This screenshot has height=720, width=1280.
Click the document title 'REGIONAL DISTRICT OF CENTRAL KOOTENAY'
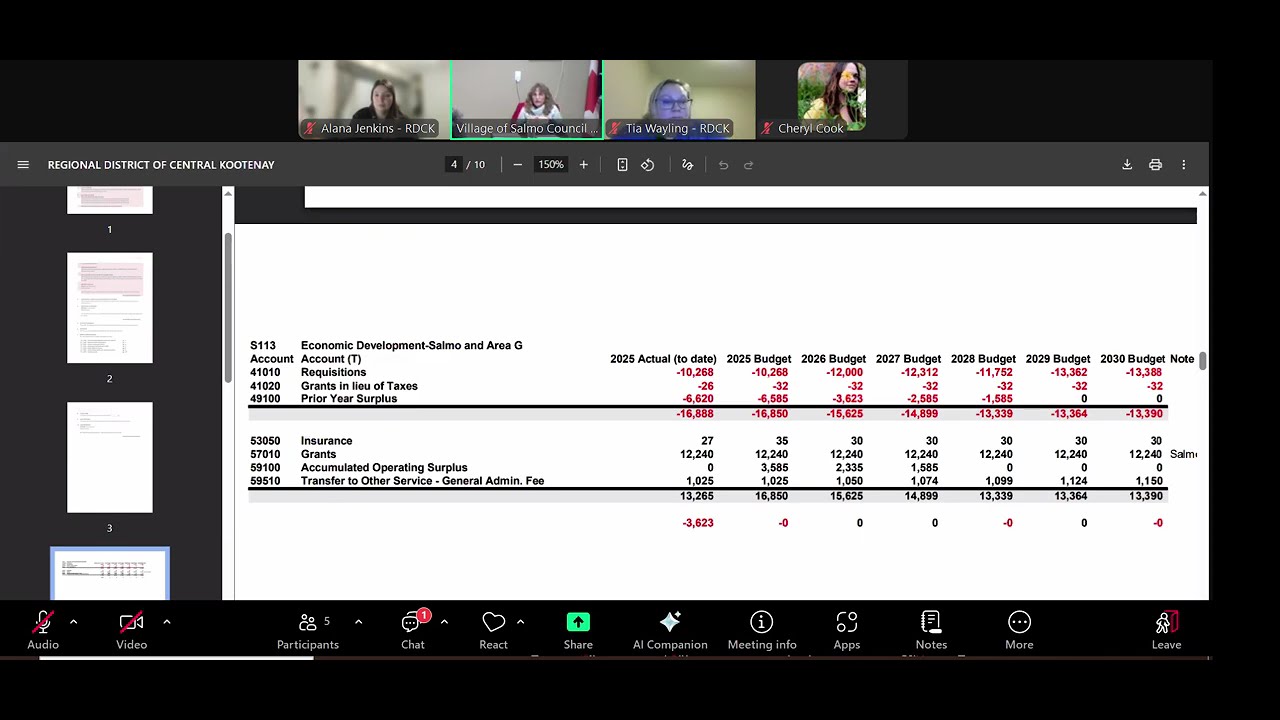[x=161, y=165]
